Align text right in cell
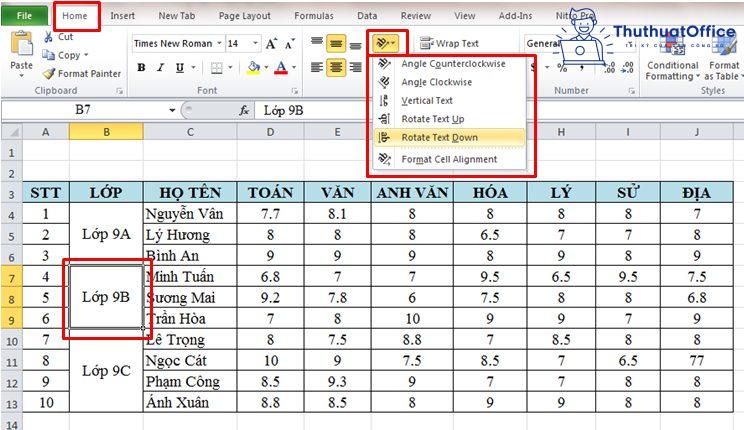744x430 pixels. 355,67
